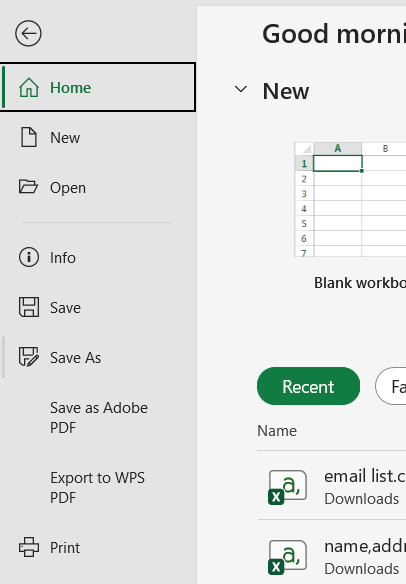Switch to the partially visible Favorites tab

391,386
